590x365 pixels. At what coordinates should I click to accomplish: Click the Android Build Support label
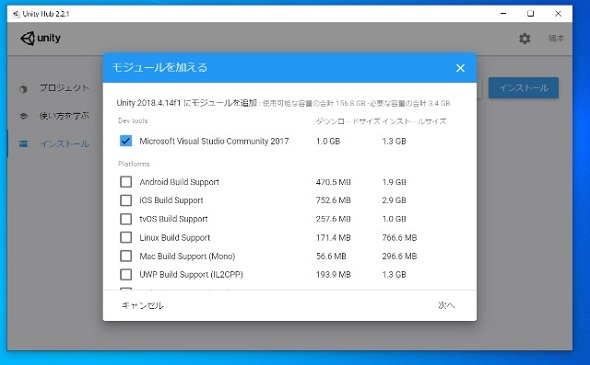pos(179,182)
